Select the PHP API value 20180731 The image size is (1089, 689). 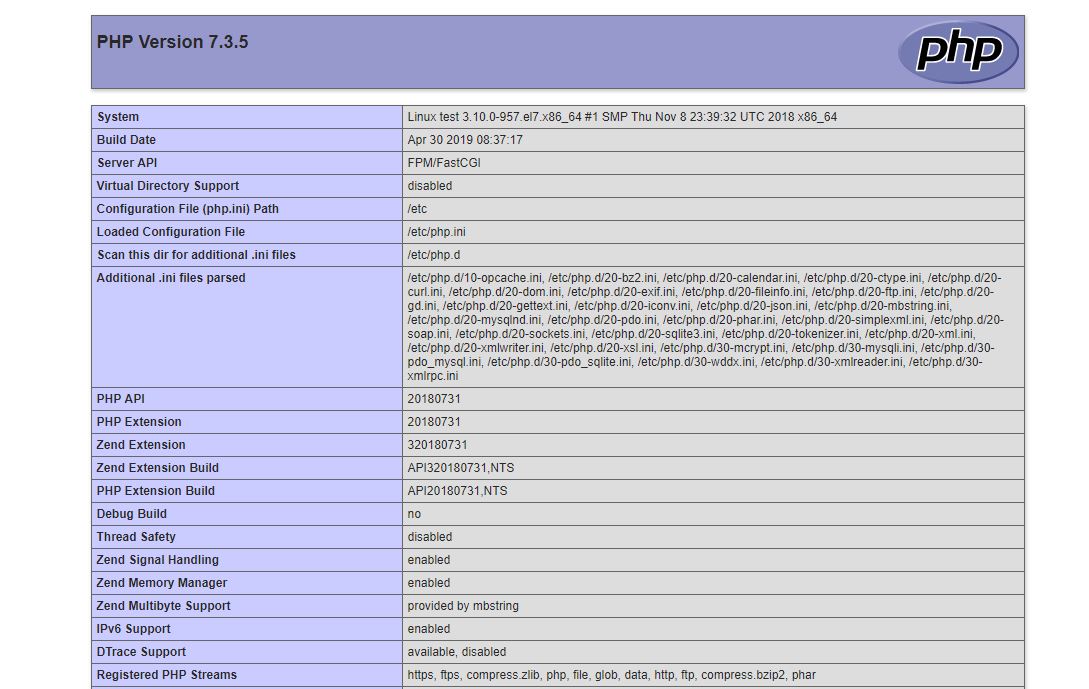click(430, 398)
